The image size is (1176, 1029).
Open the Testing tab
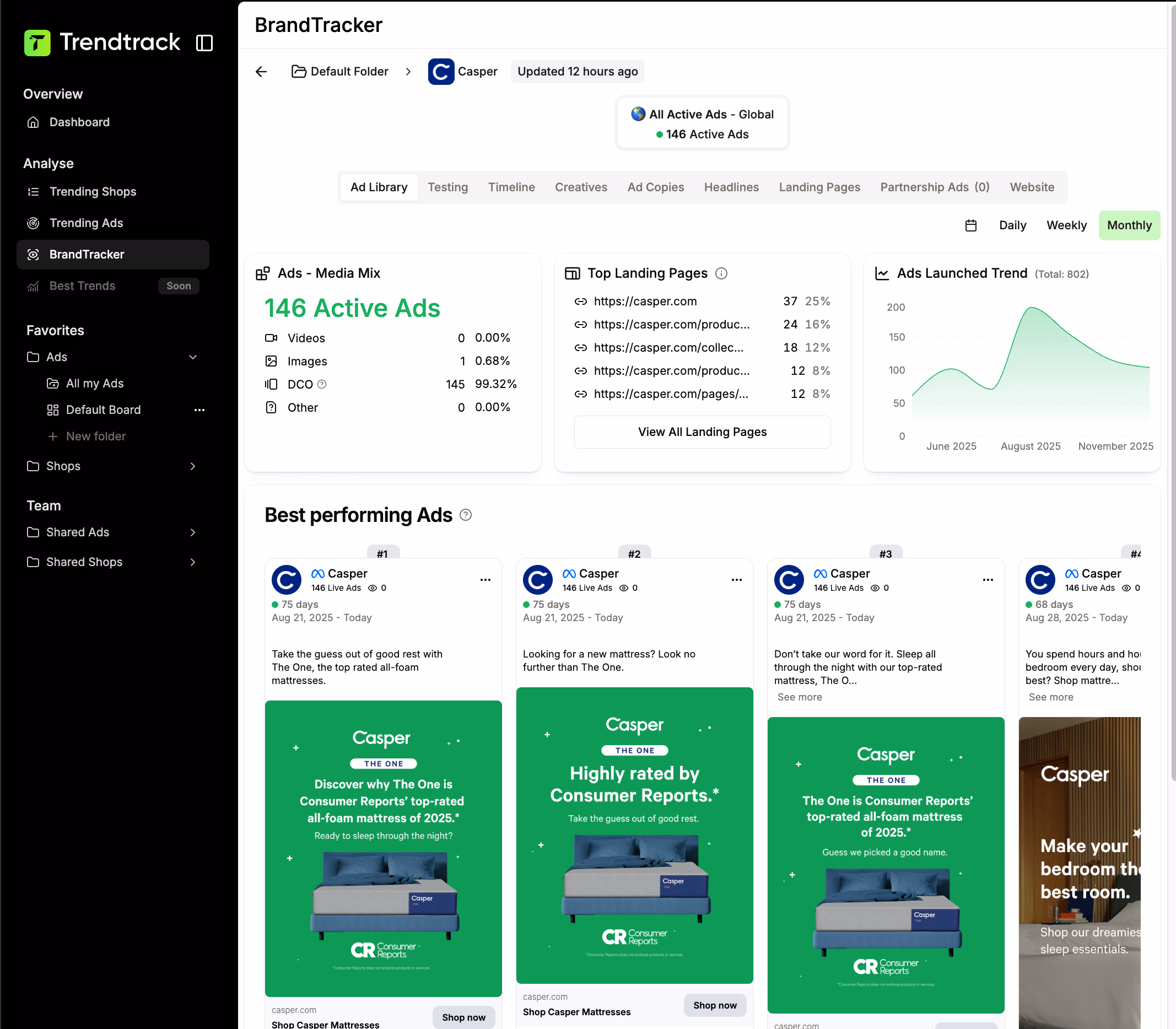(x=448, y=187)
